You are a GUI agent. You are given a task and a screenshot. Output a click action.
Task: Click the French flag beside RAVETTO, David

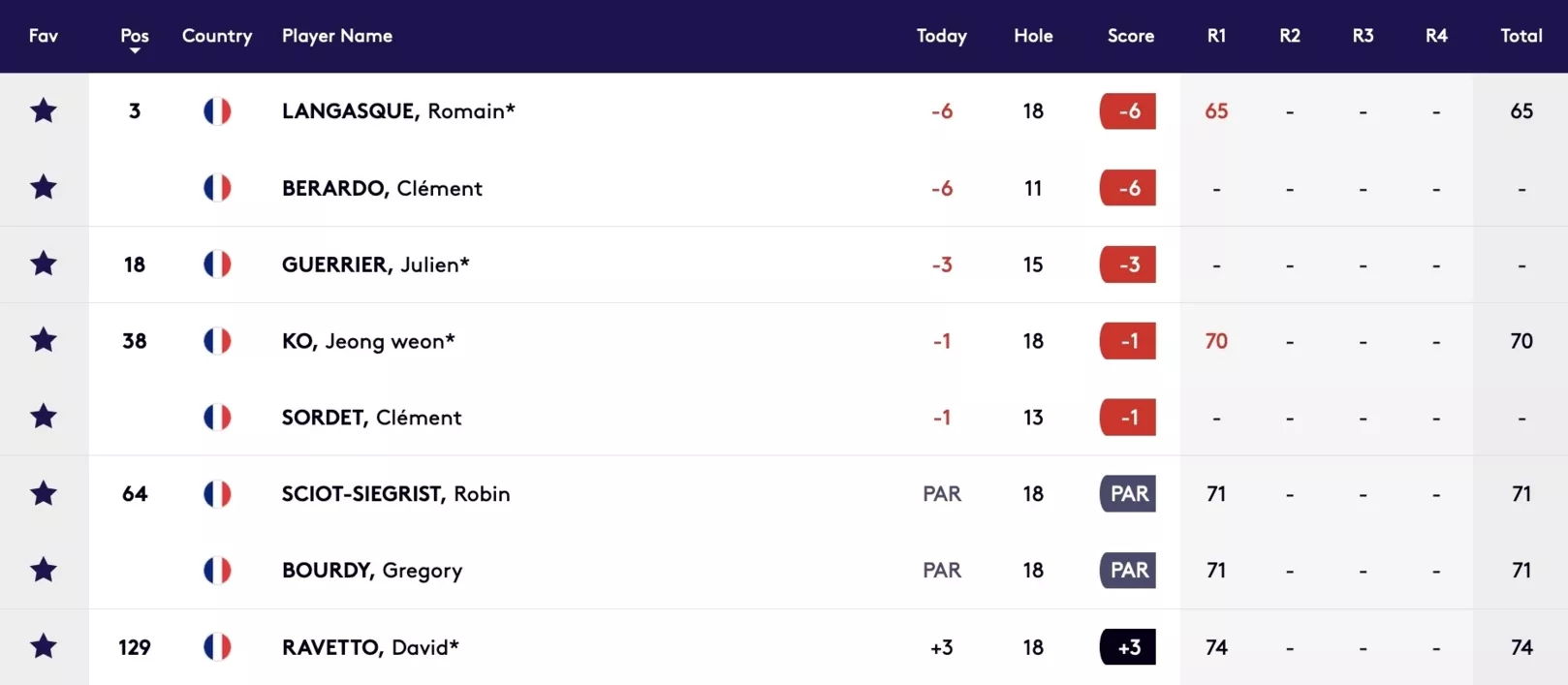tap(217, 646)
